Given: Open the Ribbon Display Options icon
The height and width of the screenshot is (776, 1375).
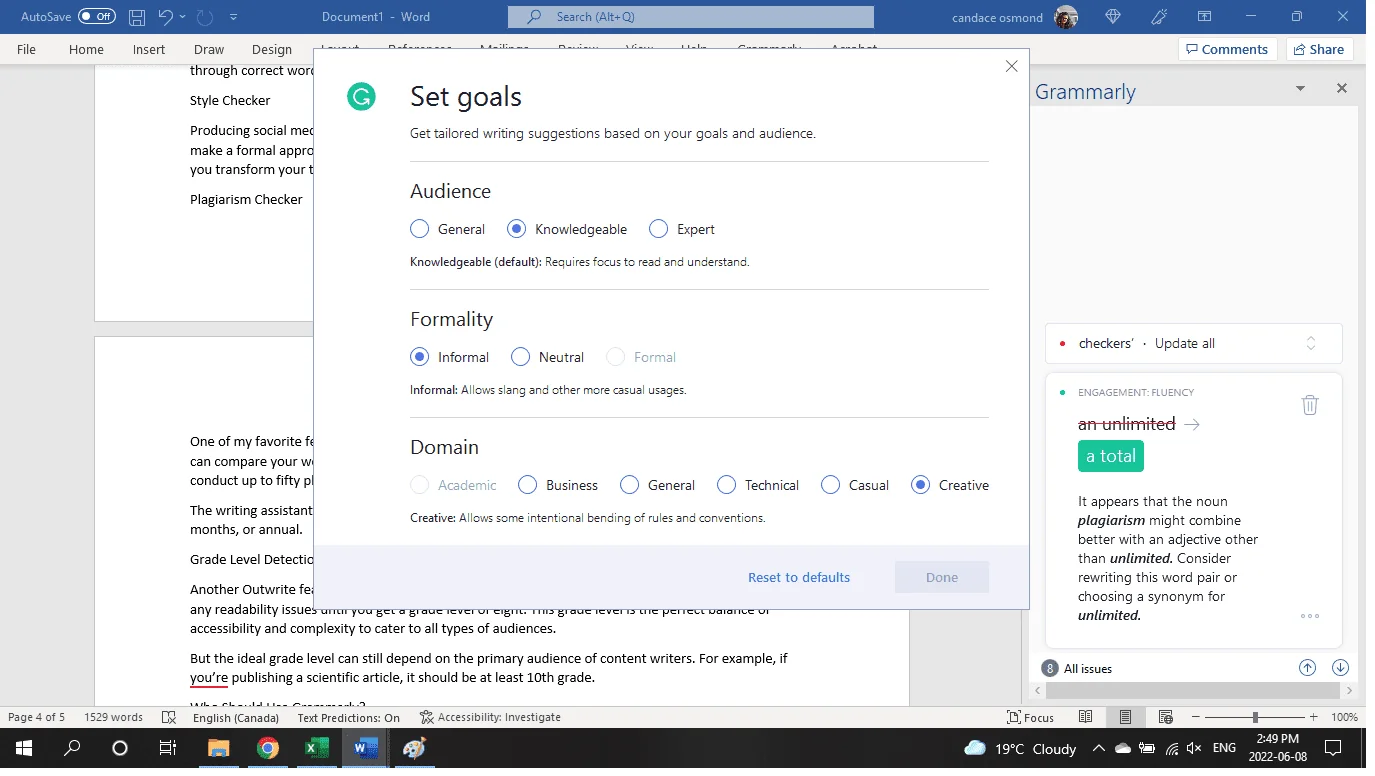Looking at the screenshot, I should tap(1205, 17).
